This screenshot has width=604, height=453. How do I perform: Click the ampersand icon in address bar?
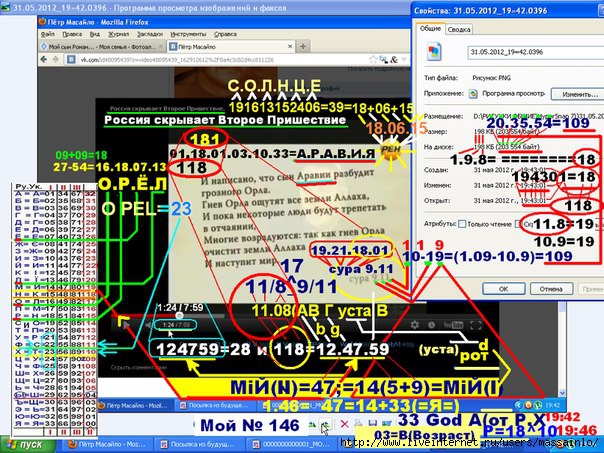[394, 59]
